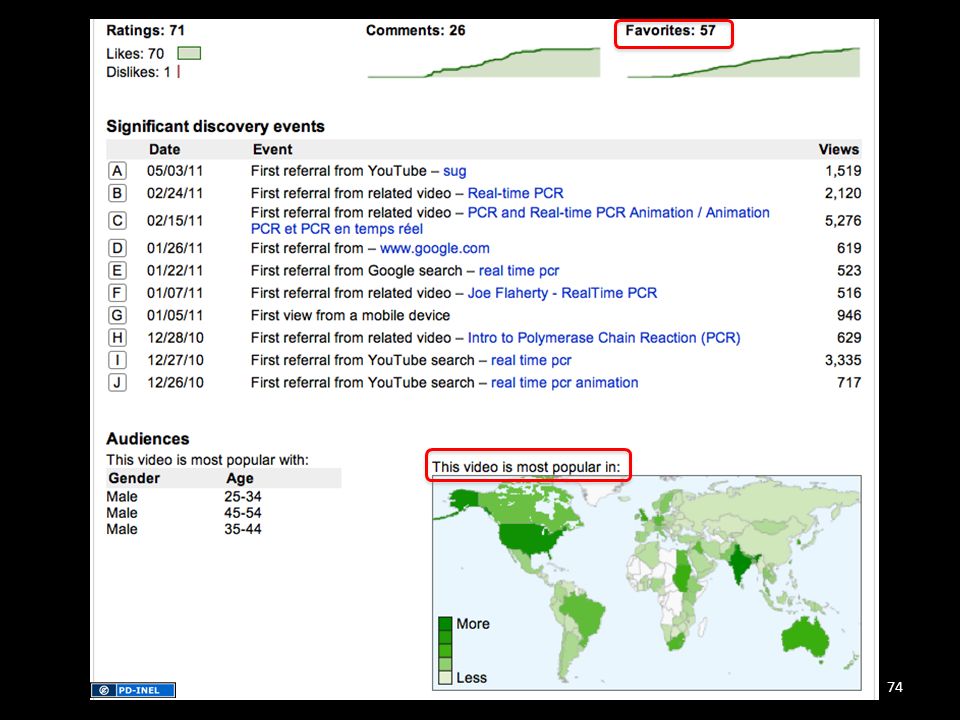Click the 'Ratings: 71' text
Viewport: 960px width, 720px height.
pyautogui.click(x=145, y=31)
